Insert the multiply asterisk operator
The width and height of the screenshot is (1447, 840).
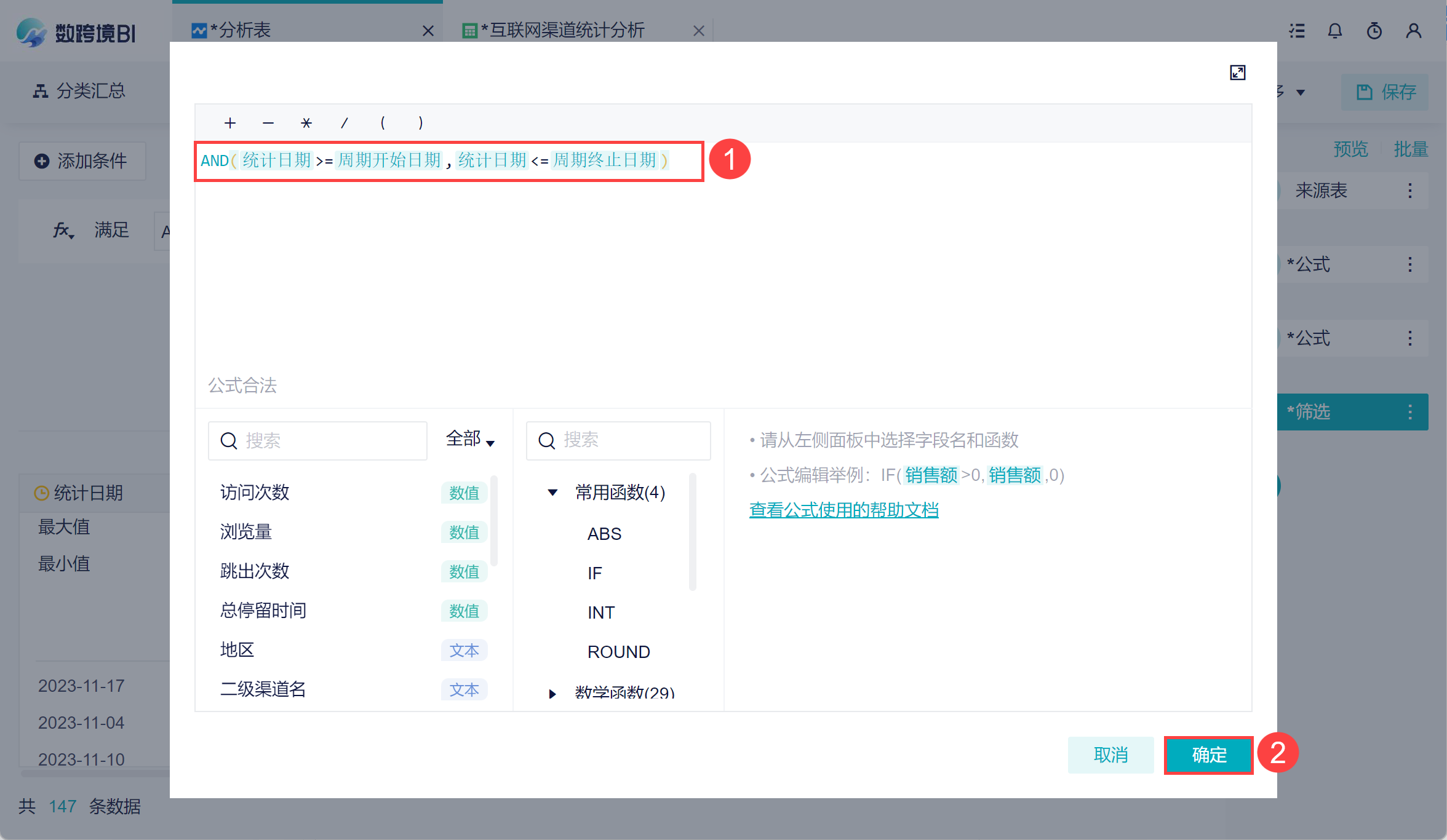click(x=306, y=123)
